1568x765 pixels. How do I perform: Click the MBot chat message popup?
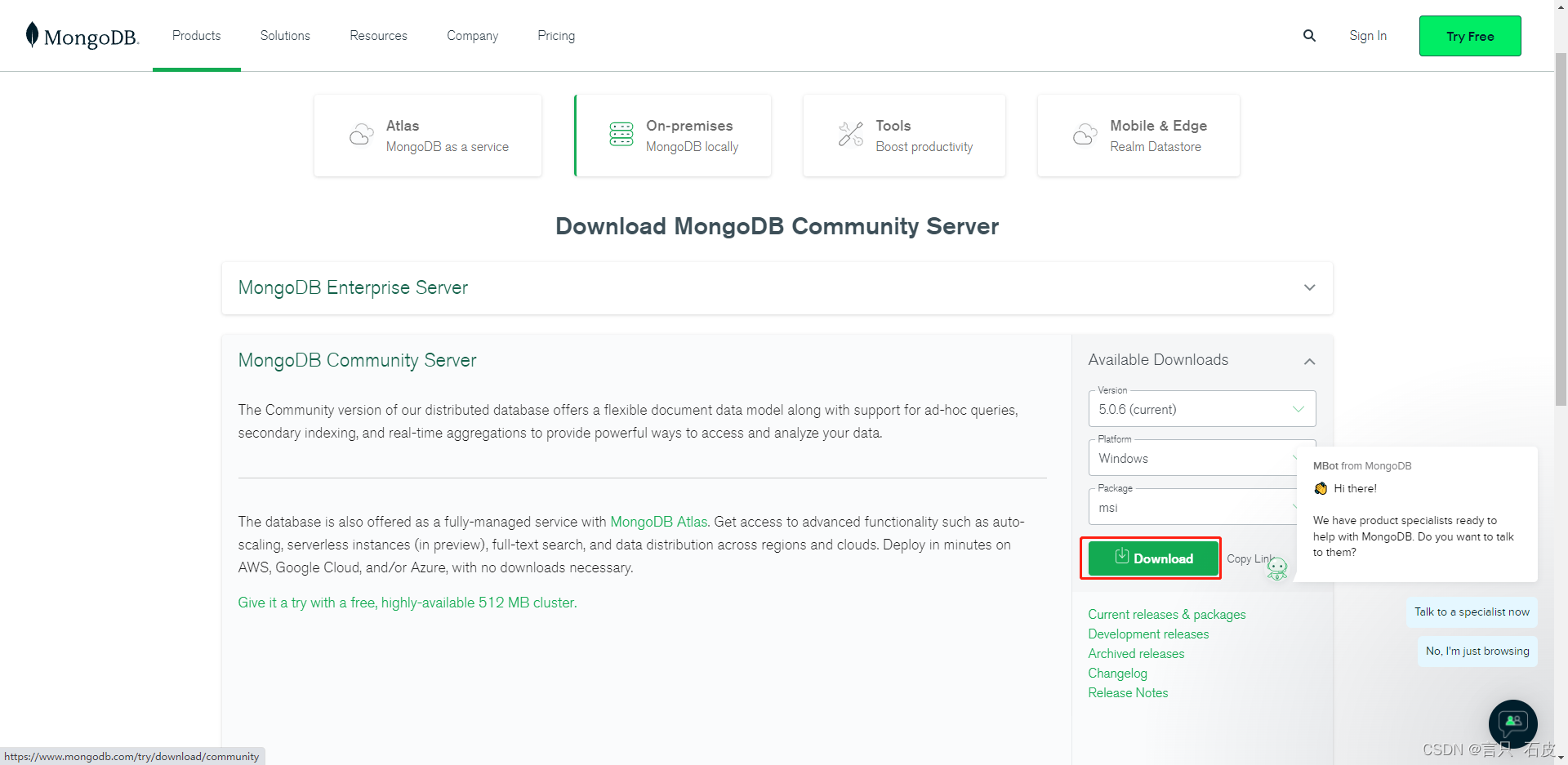point(1416,514)
